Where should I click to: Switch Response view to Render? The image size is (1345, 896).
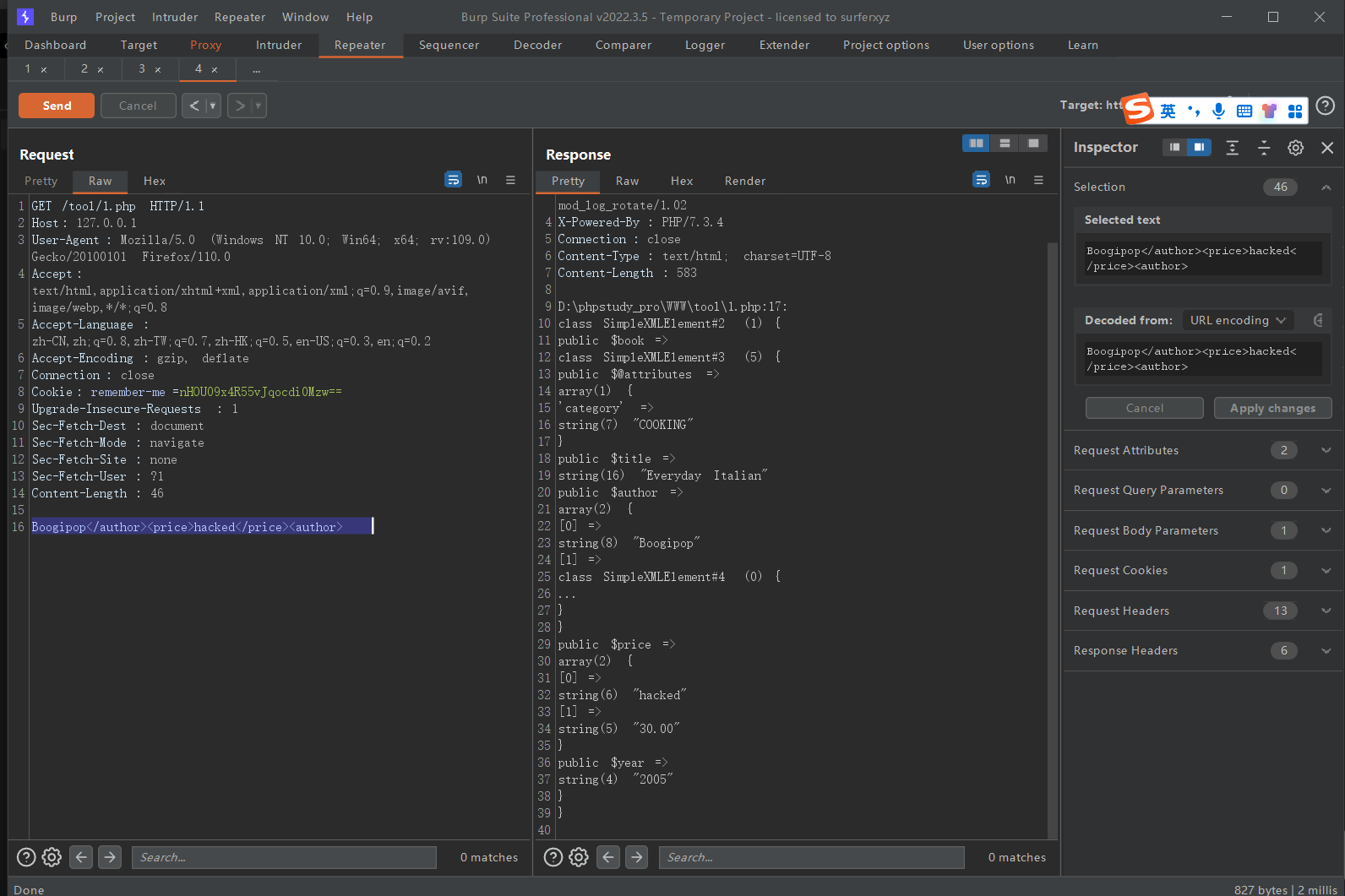coord(745,181)
